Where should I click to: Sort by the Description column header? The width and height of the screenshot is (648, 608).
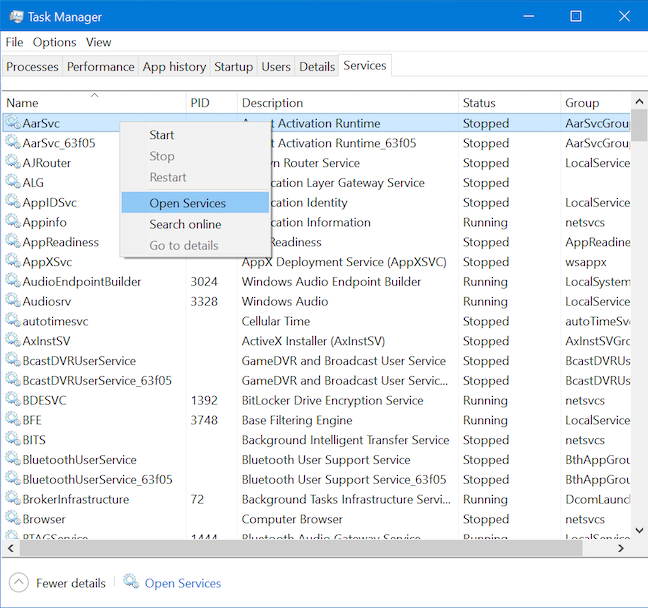tap(348, 102)
